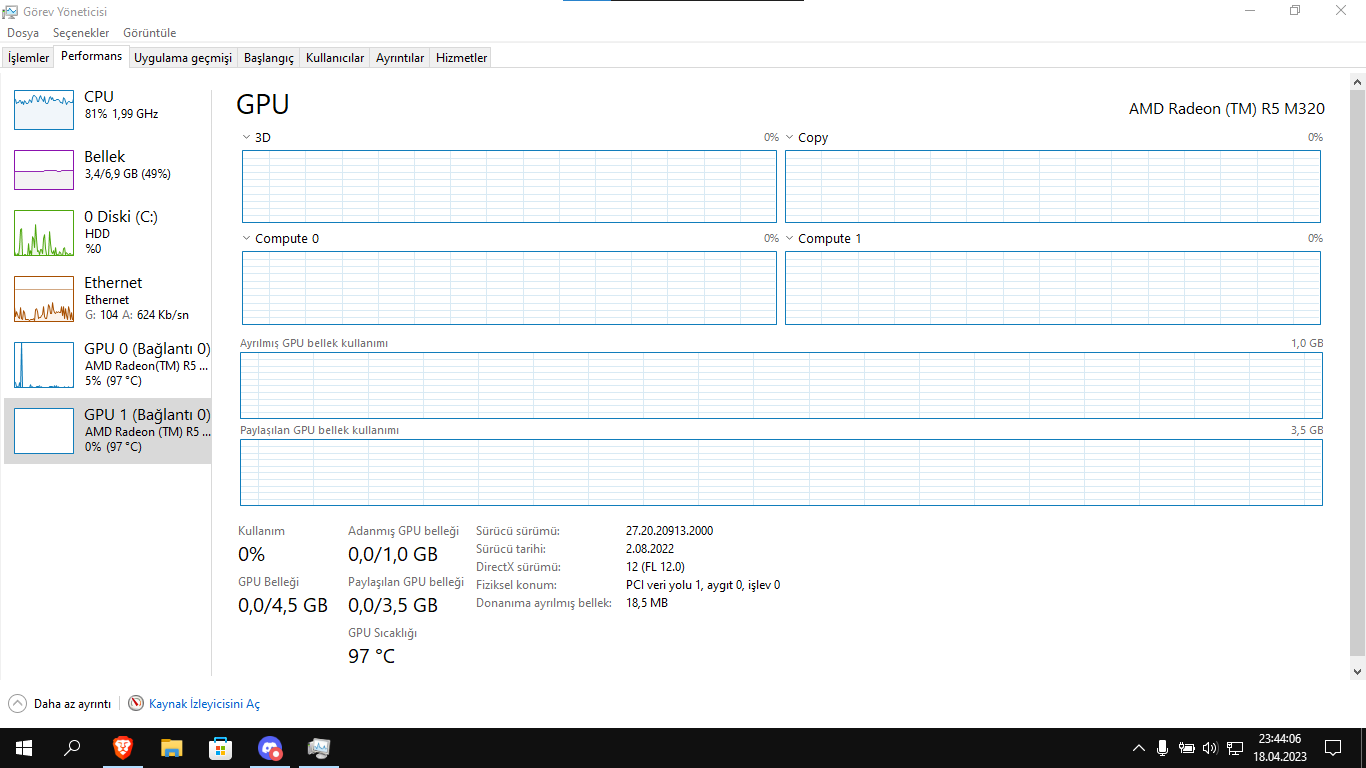Click the AMD Radeon (TM) R5 M320 heading
Image resolution: width=1366 pixels, height=768 pixels.
[1227, 108]
